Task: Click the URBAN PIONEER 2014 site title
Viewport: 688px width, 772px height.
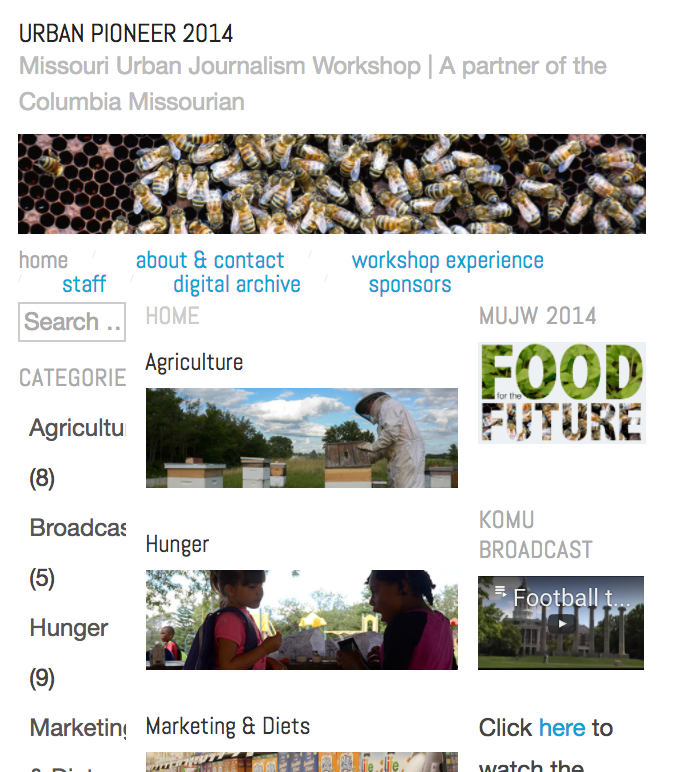Action: [x=126, y=33]
